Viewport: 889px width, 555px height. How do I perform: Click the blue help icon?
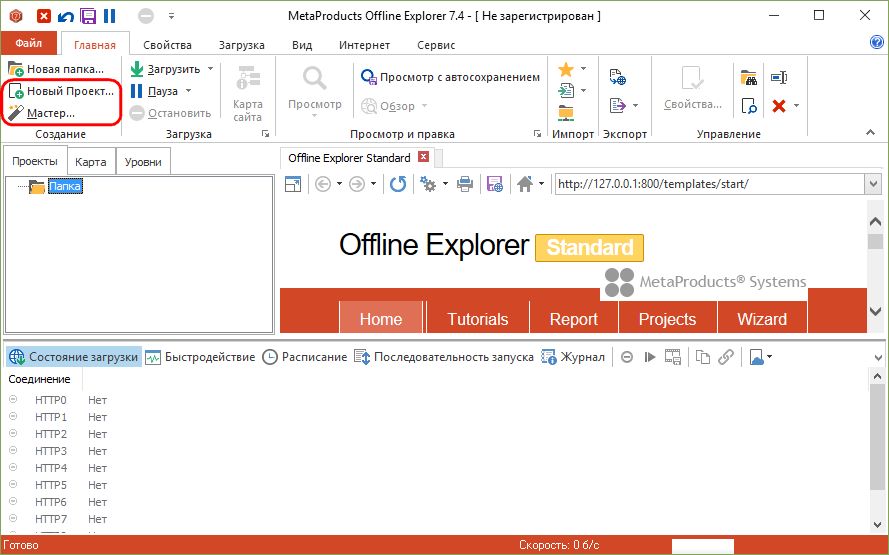click(x=877, y=43)
